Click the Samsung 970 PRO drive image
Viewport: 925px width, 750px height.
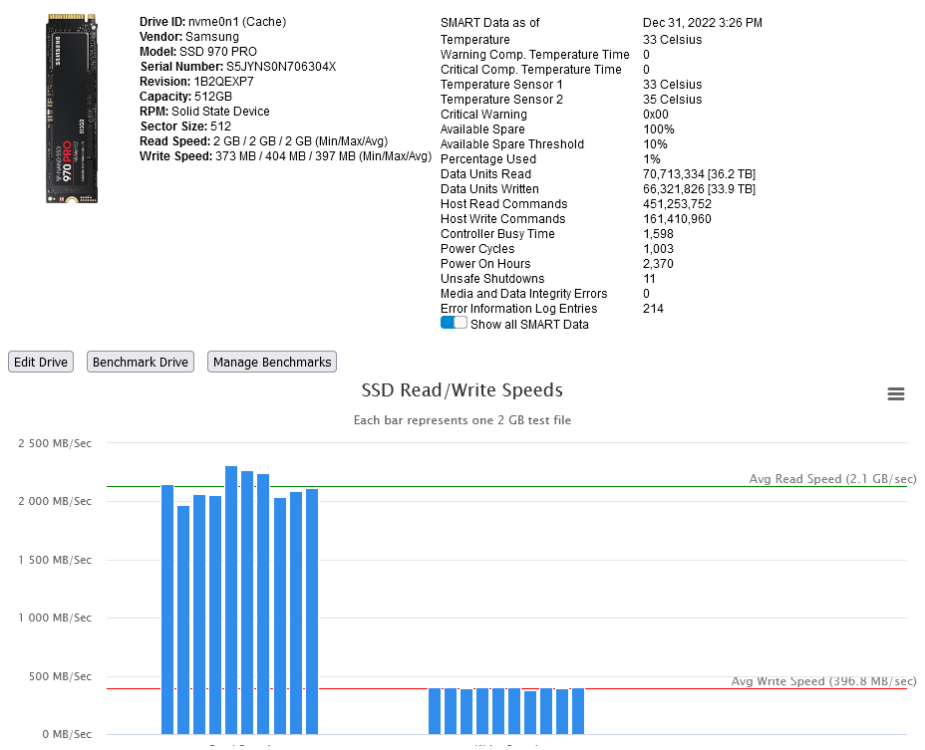click(x=72, y=109)
